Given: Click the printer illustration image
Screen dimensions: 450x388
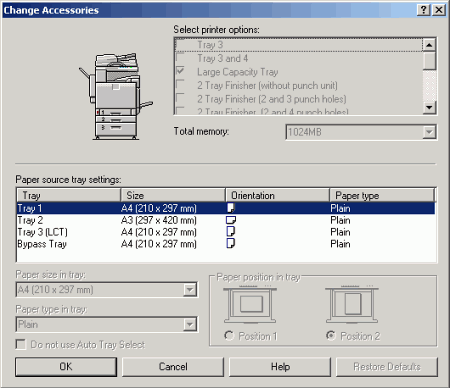Looking at the screenshot, I should 116,96.
